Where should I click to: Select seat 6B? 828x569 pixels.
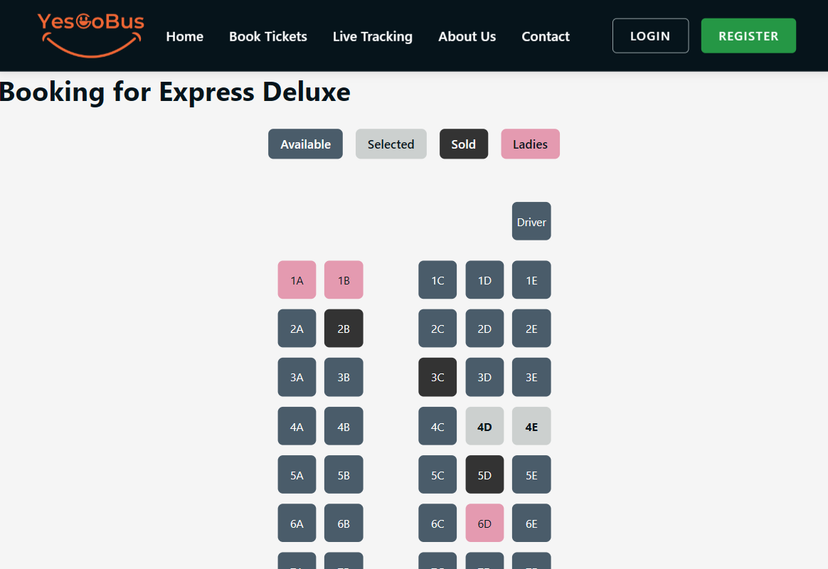click(x=344, y=523)
